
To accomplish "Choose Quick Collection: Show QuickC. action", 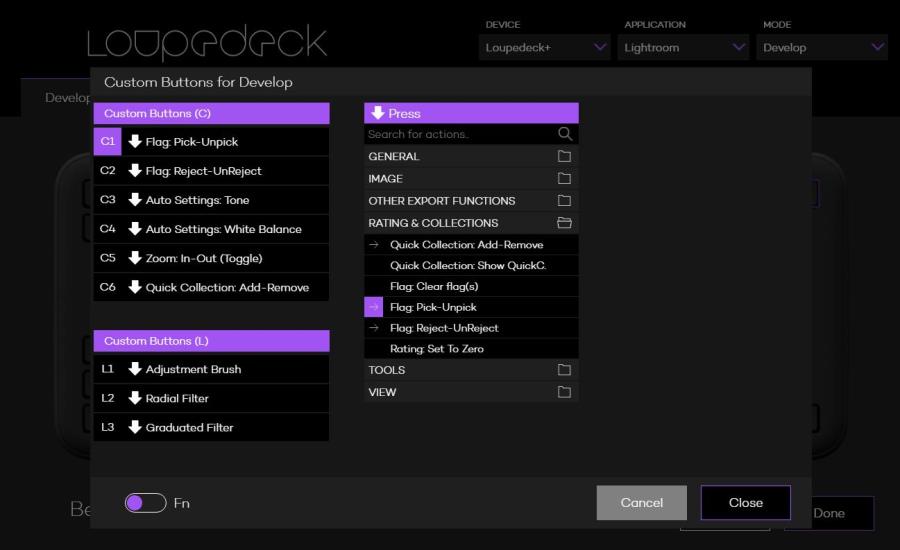I will coord(471,265).
